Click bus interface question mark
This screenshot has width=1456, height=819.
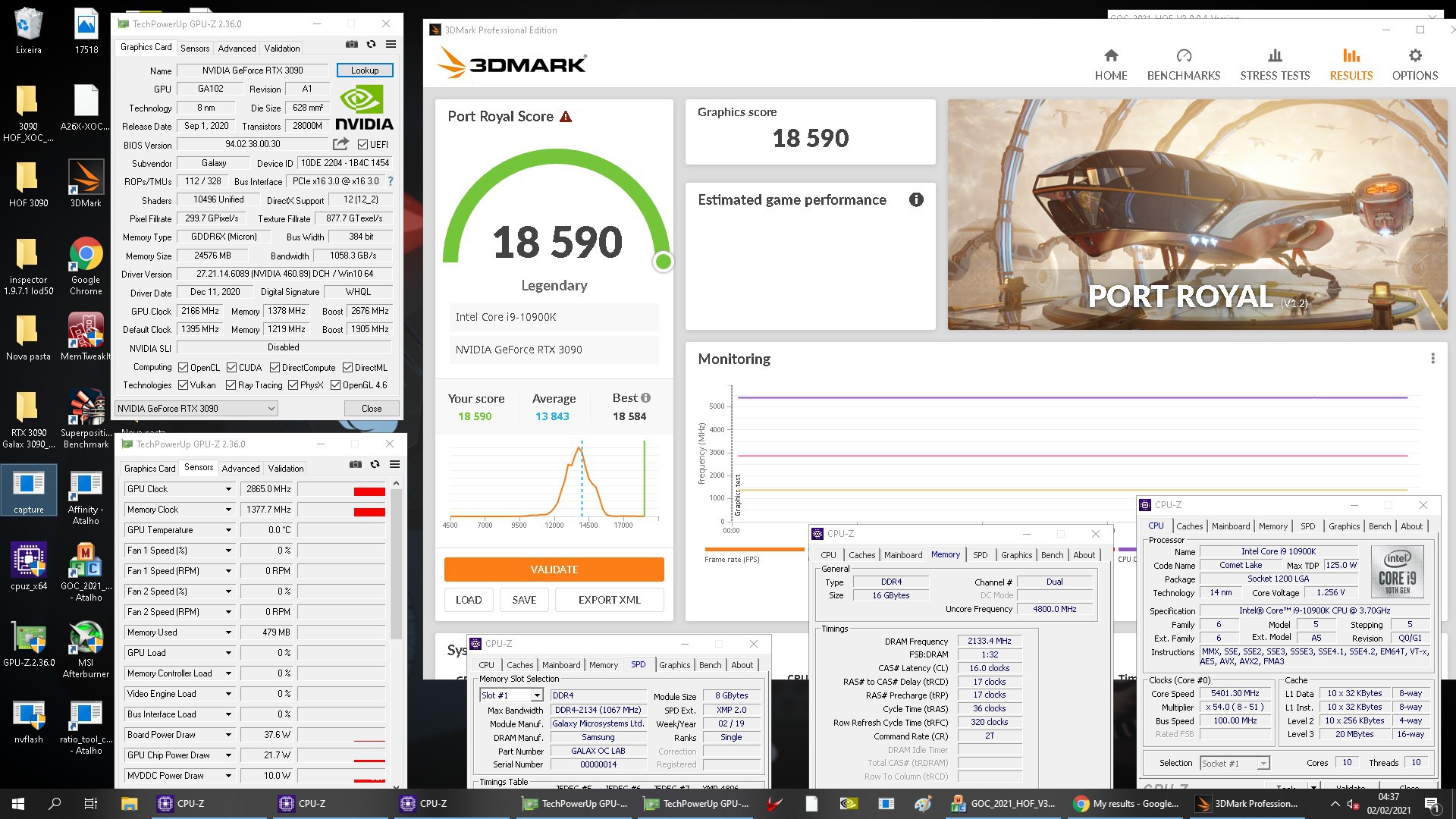pyautogui.click(x=391, y=181)
